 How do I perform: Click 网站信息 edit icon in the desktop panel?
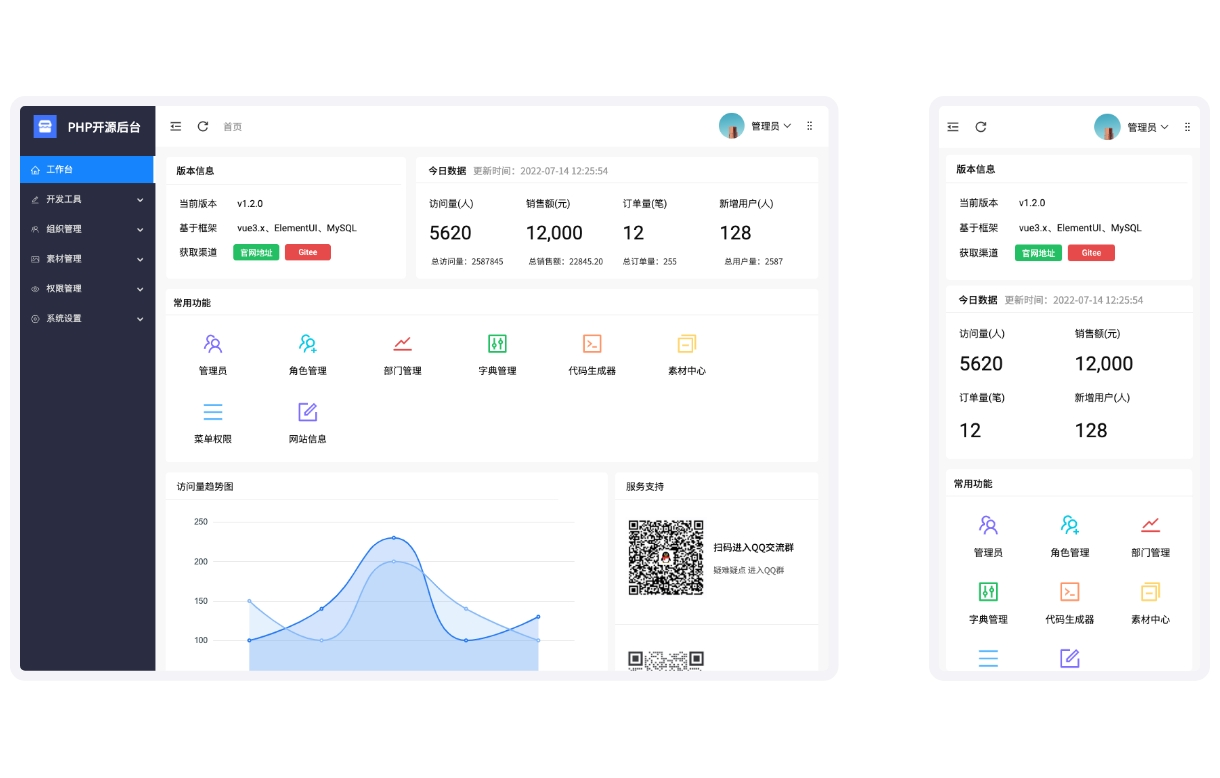308,412
